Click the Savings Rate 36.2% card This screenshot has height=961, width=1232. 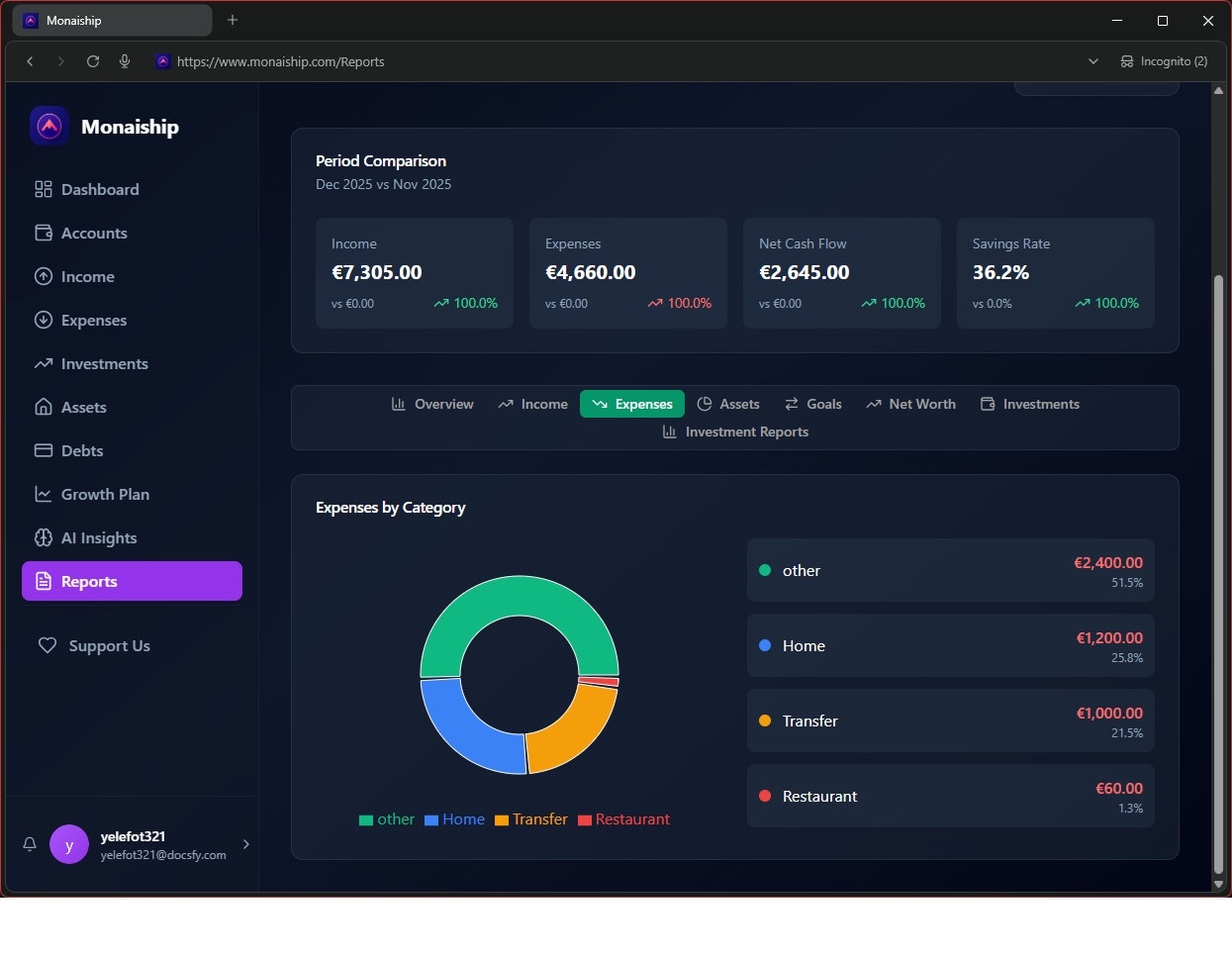[1056, 273]
